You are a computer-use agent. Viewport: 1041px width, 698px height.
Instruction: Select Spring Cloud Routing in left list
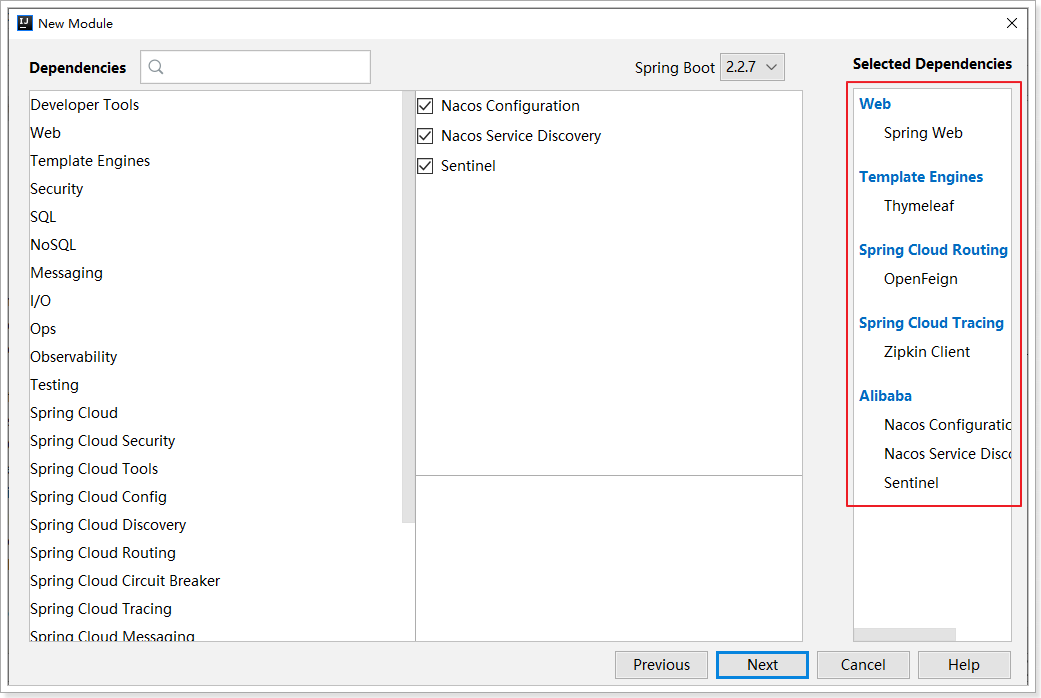point(103,553)
